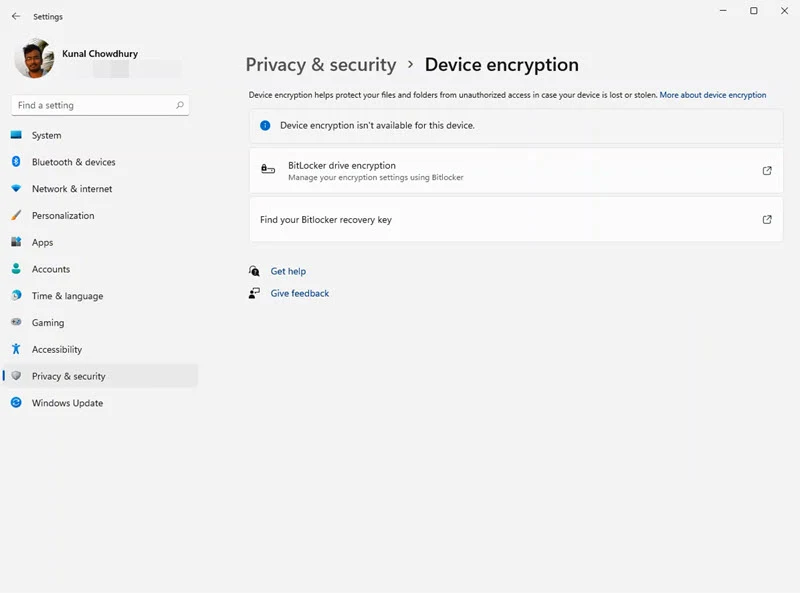Click the Privacy & security shield icon

16,376
